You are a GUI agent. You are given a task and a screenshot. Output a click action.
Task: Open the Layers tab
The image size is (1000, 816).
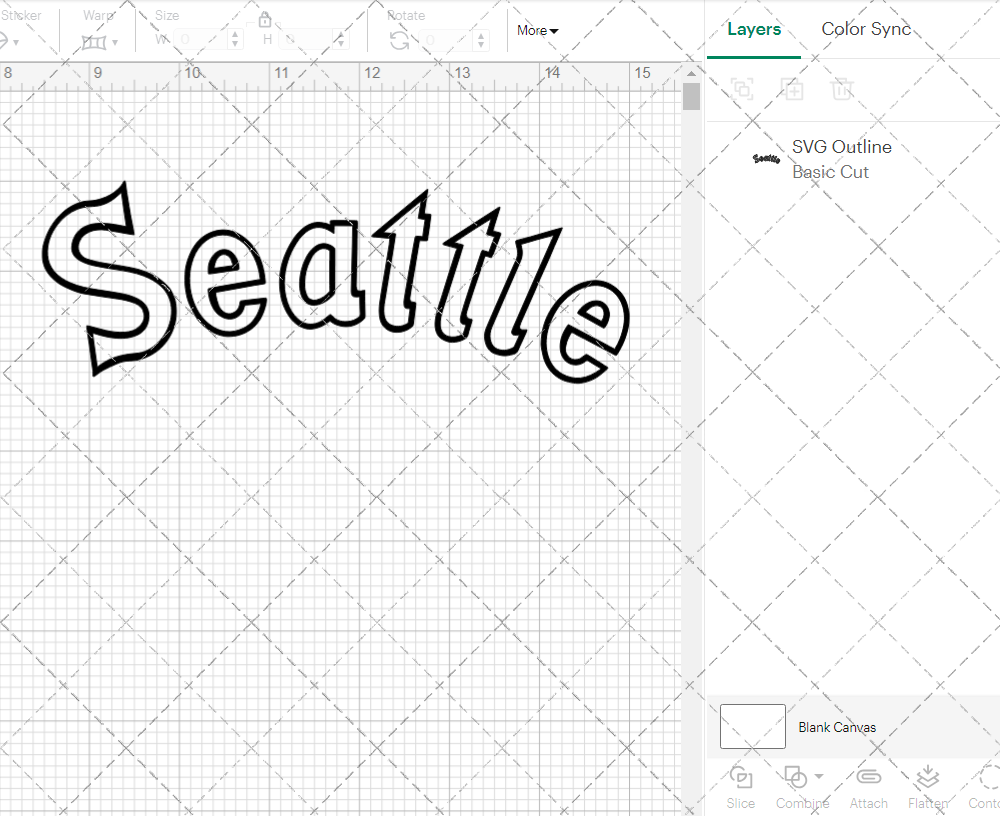coord(754,29)
